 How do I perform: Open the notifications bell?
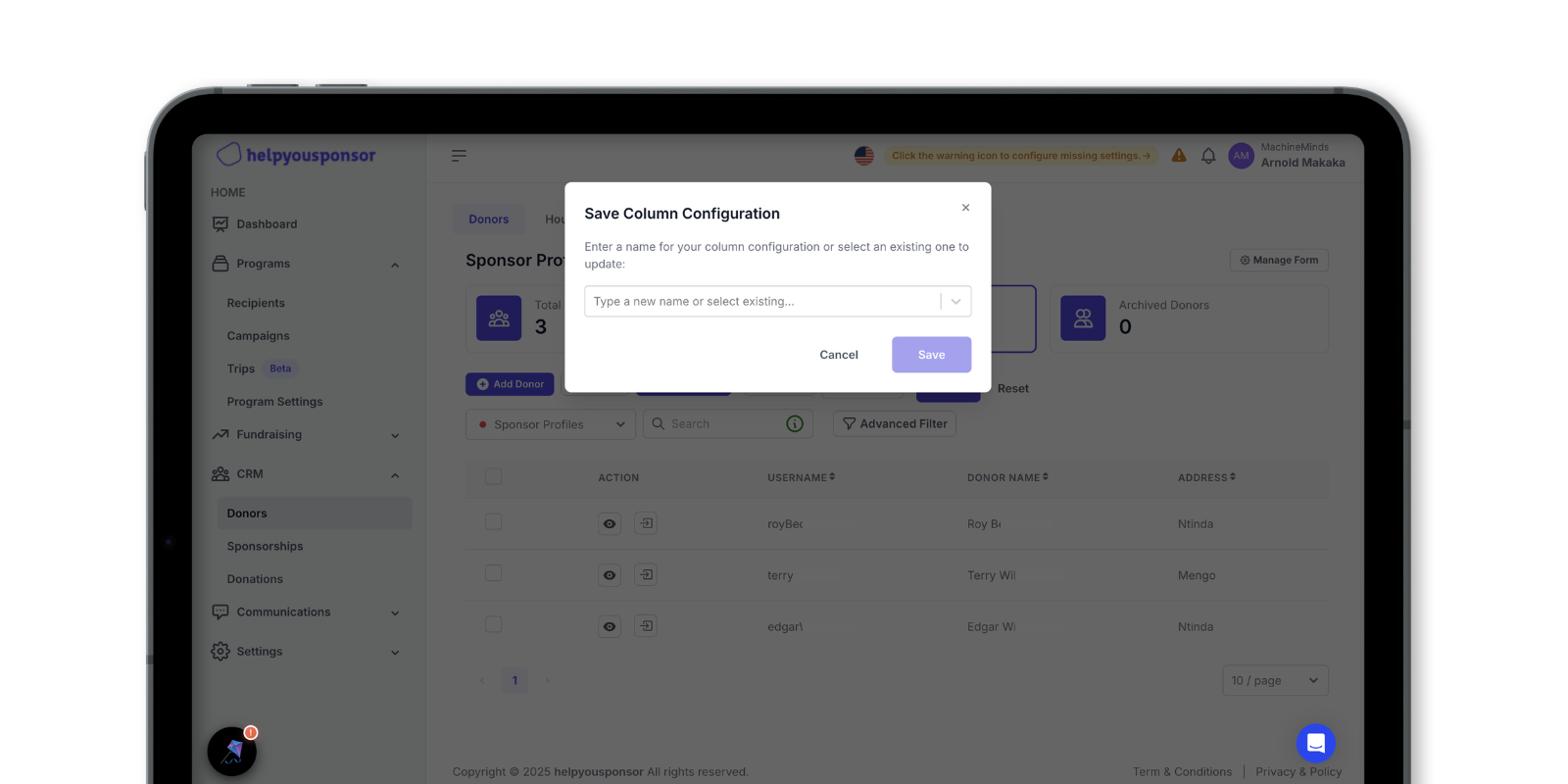(x=1208, y=156)
